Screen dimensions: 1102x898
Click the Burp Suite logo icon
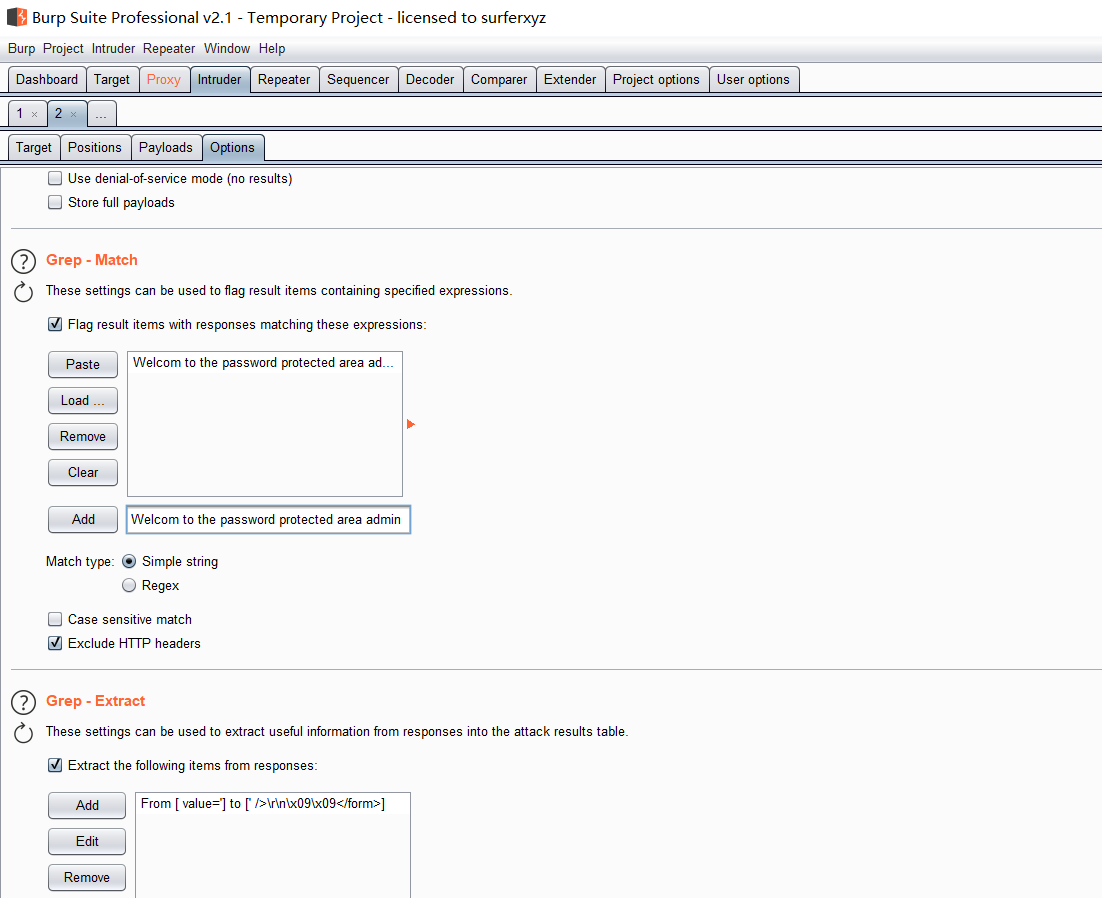click(x=17, y=17)
